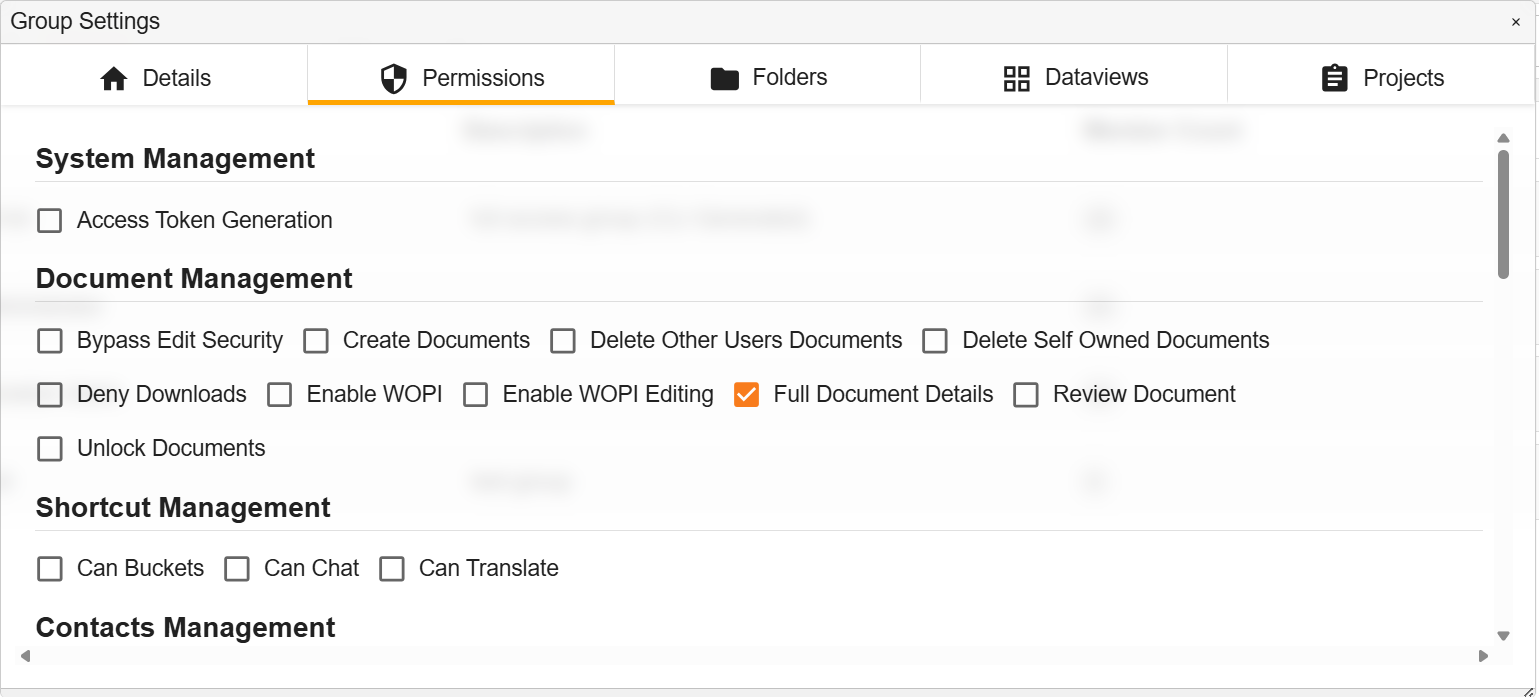Check Delete Other Users Documents
This screenshot has width=1539, height=697.
563,340
